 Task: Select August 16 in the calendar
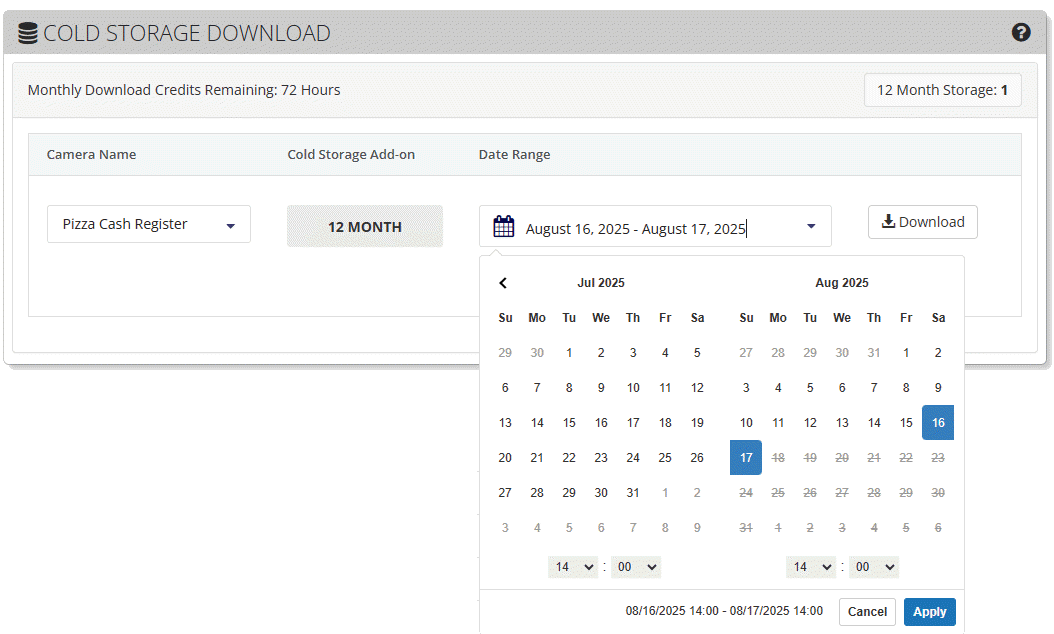pos(937,422)
